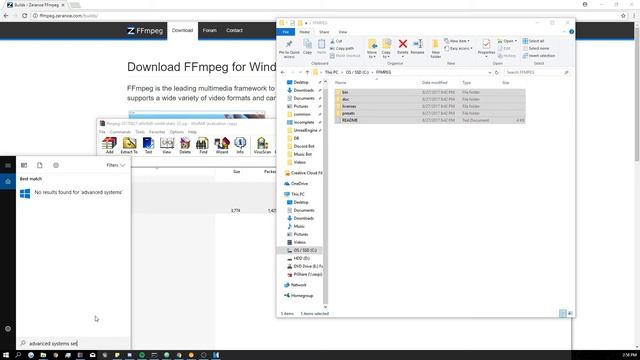Open the Options menu in WinRAR

pyautogui.click(x=177, y=132)
